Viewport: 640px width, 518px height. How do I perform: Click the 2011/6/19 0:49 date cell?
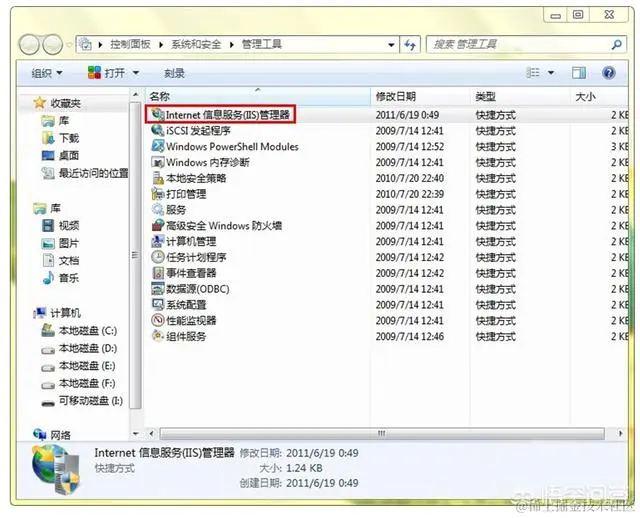click(407, 115)
